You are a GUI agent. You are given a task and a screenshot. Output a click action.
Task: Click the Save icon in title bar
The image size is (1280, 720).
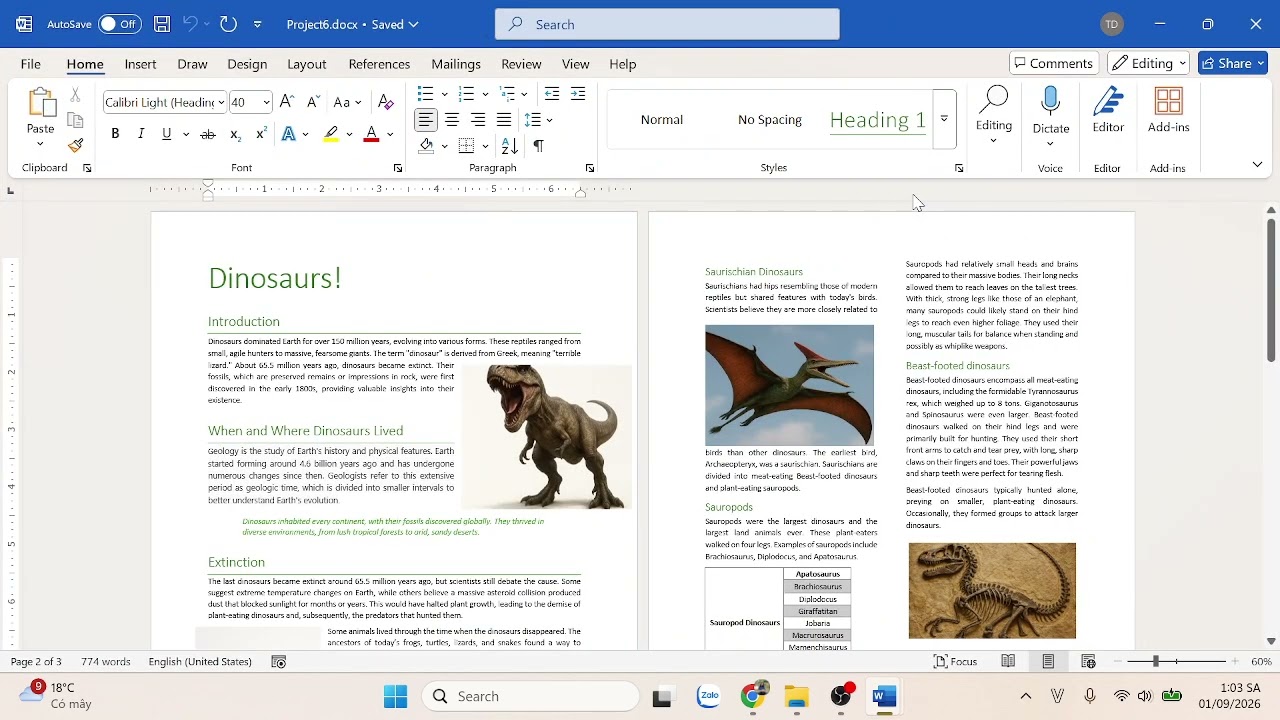[162, 24]
